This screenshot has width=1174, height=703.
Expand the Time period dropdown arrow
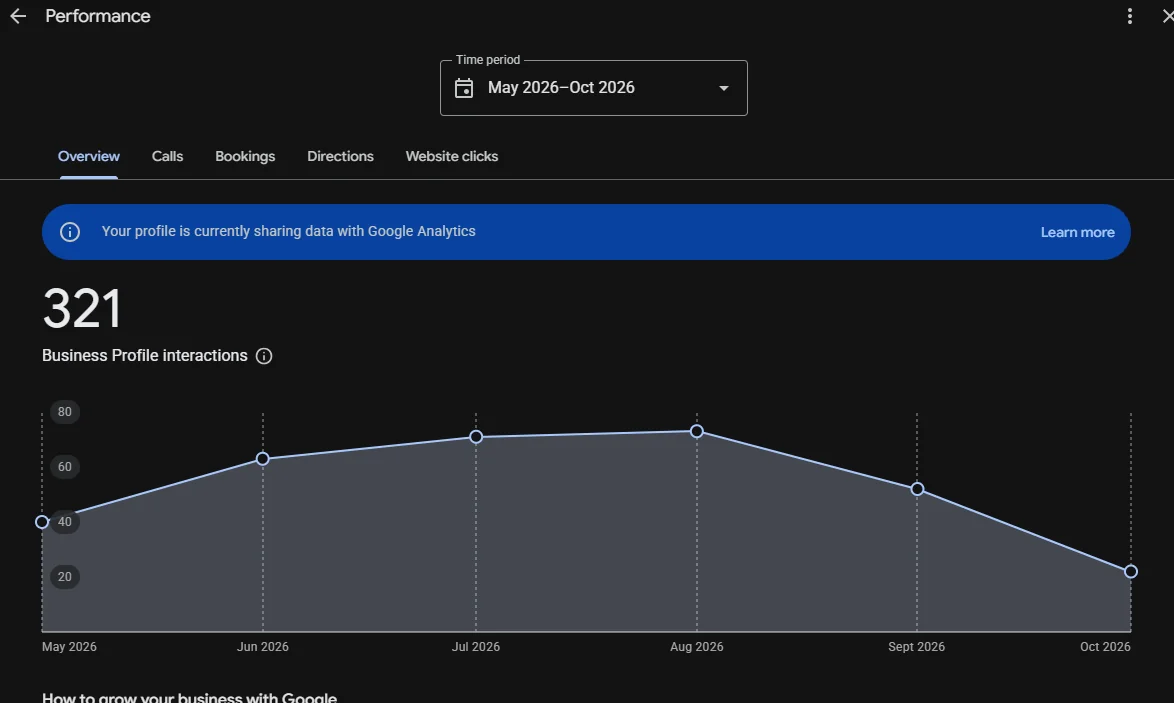pyautogui.click(x=723, y=88)
